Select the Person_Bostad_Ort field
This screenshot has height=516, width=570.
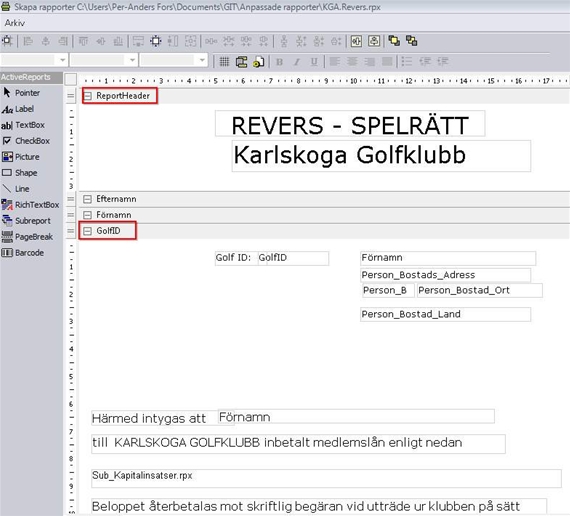pyautogui.click(x=479, y=291)
